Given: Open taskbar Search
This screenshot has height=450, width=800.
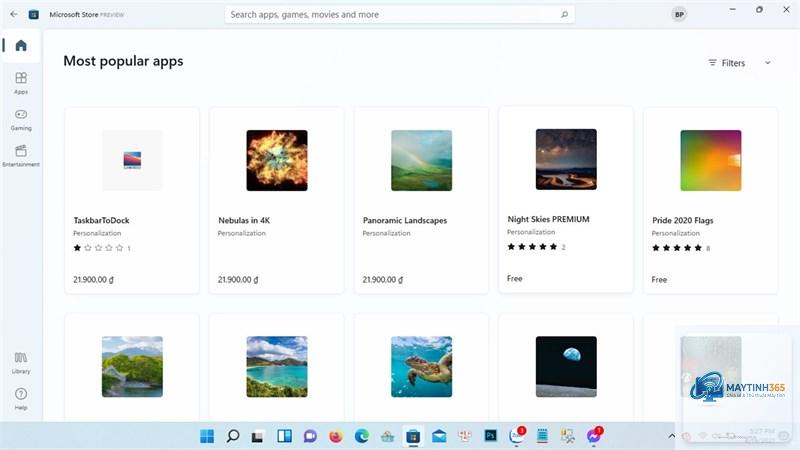Looking at the screenshot, I should point(233,436).
